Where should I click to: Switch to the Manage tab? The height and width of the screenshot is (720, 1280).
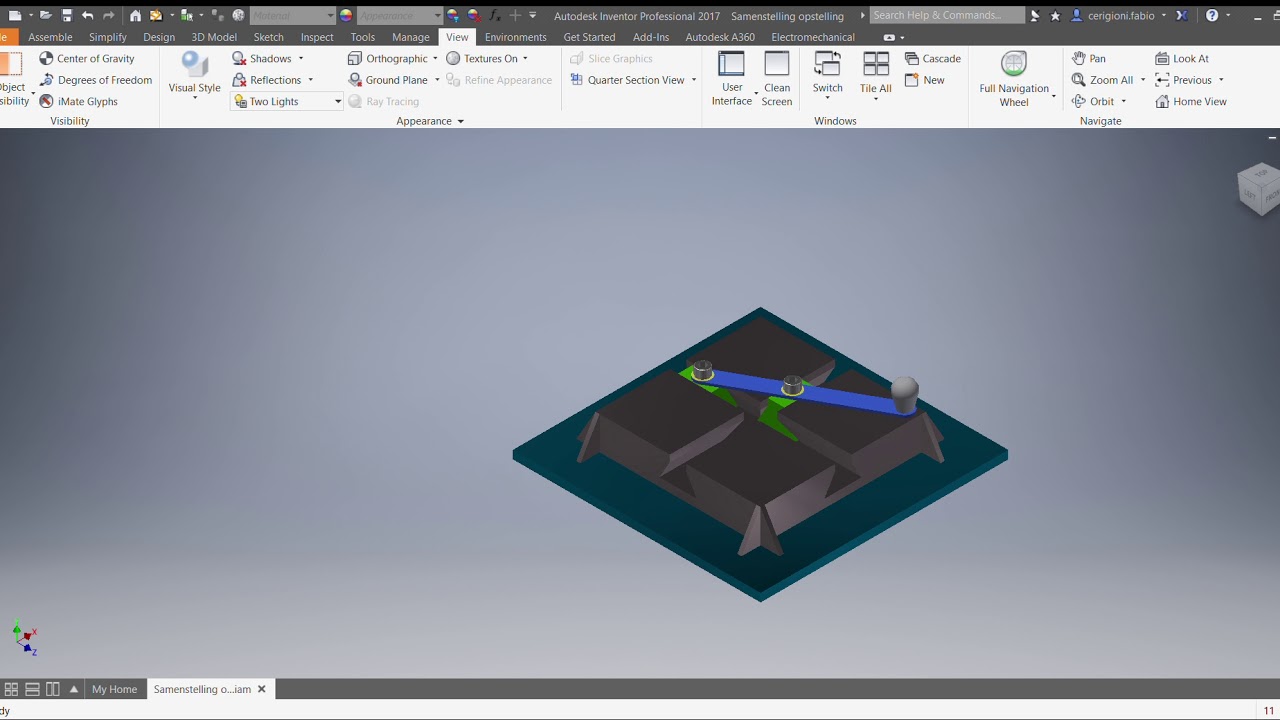(411, 37)
